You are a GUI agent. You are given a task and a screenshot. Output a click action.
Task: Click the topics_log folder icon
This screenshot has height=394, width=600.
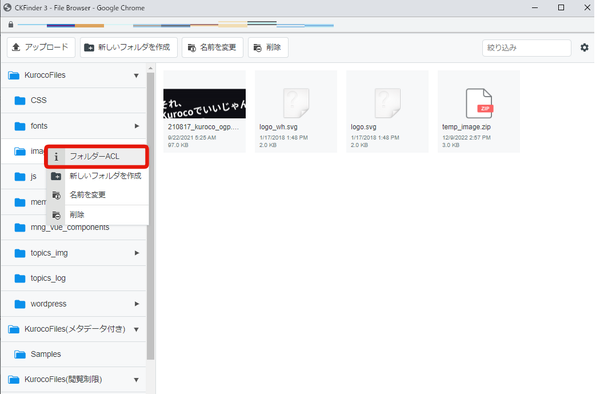point(20,278)
